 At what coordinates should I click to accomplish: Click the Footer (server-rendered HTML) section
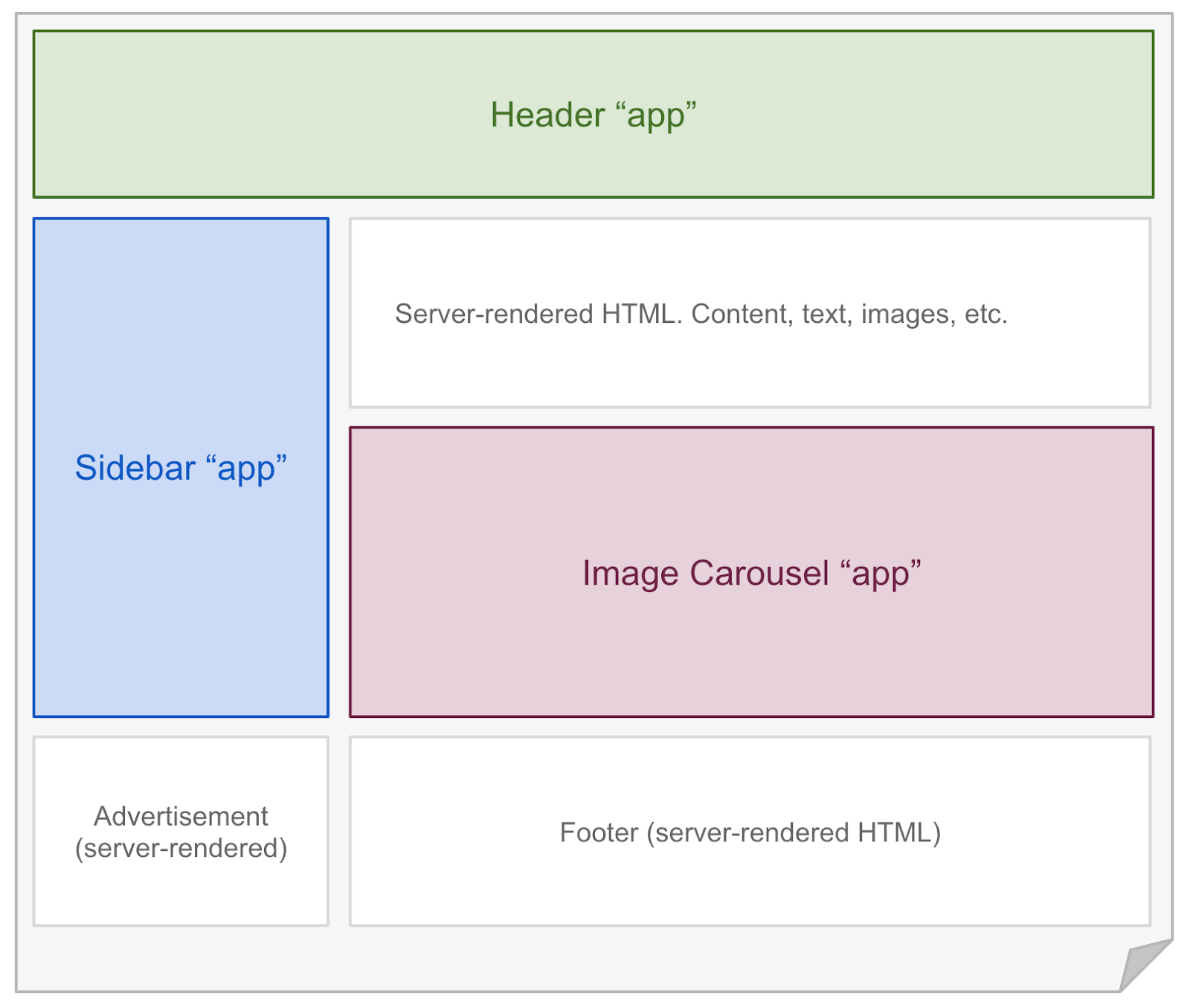pos(751,832)
